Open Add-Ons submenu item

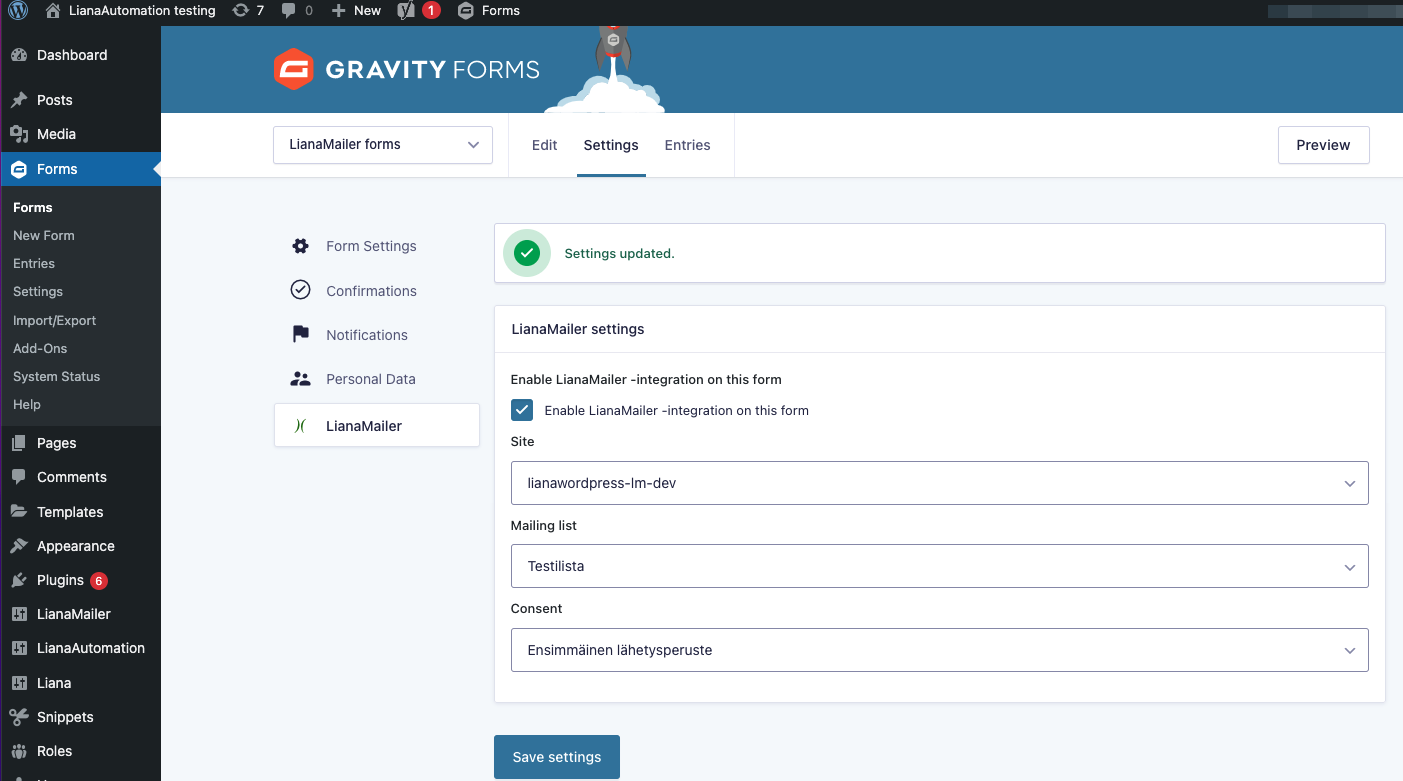(40, 348)
